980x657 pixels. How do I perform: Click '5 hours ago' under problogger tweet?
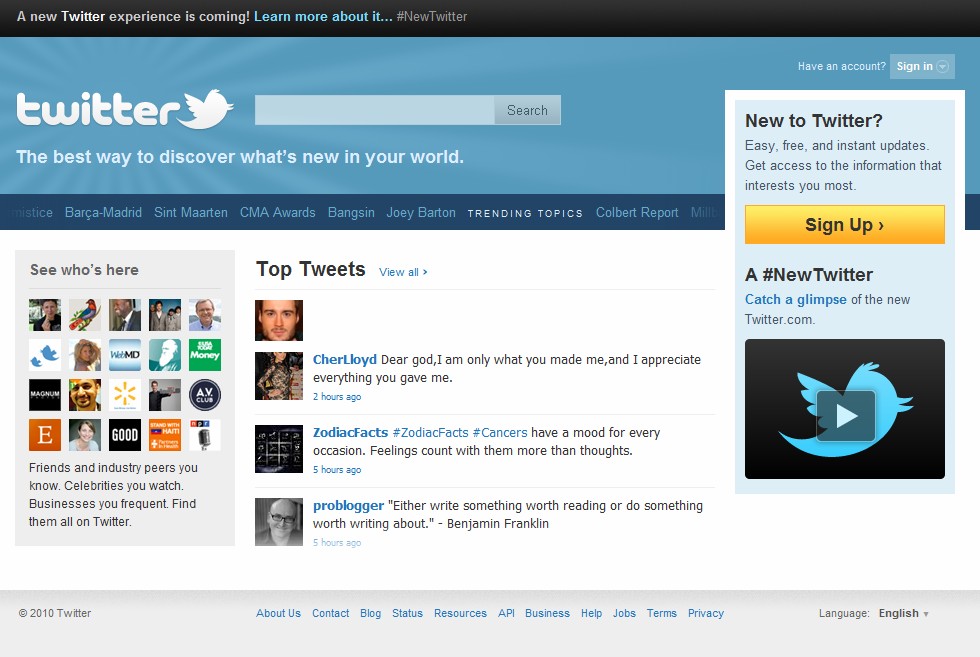pos(337,543)
